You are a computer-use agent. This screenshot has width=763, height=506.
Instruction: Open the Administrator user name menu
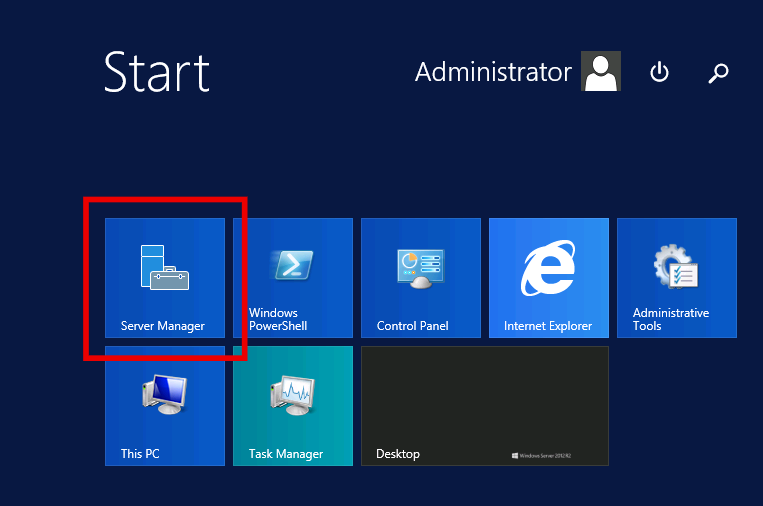click(493, 72)
